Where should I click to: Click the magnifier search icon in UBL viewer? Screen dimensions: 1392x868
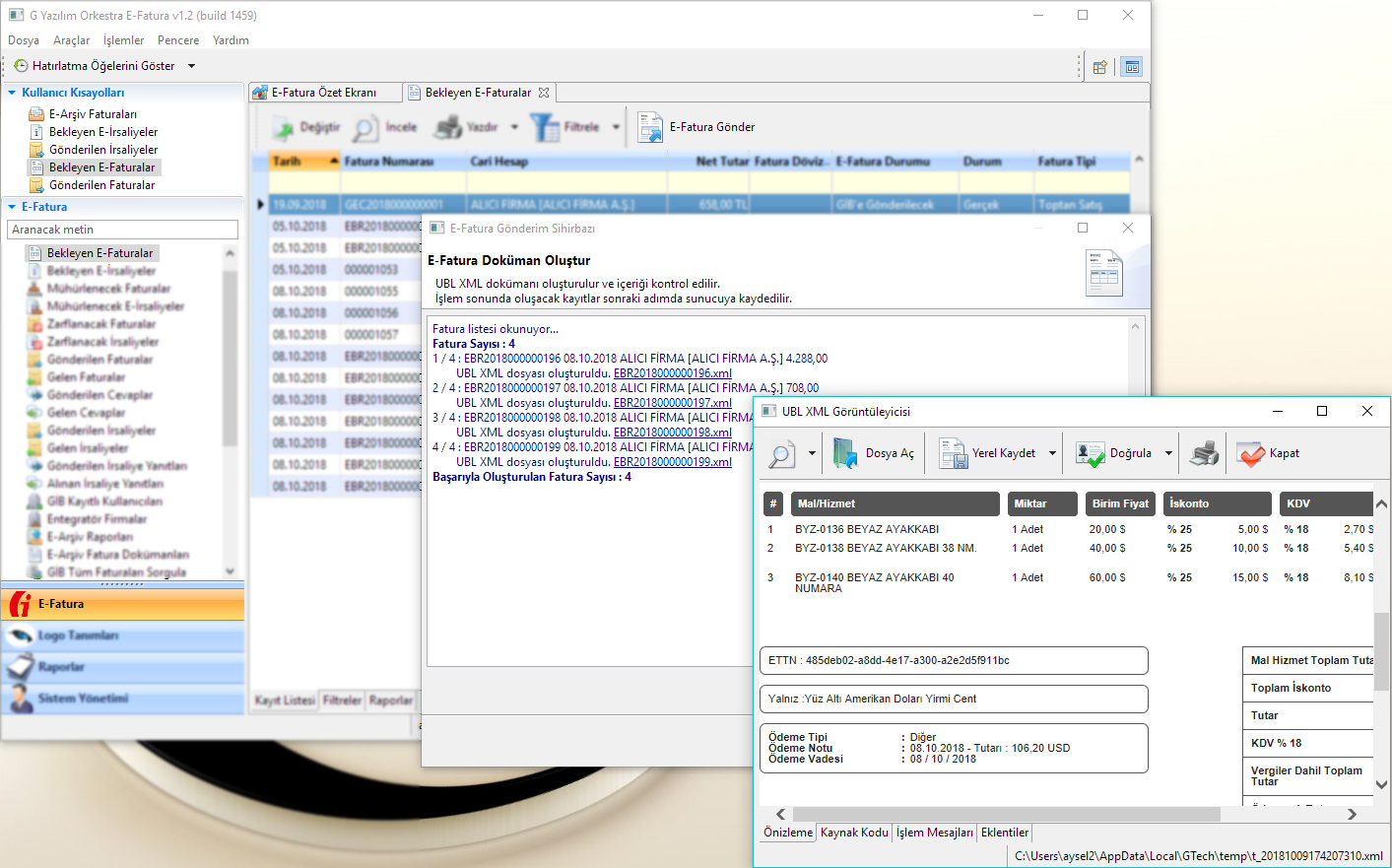pos(781,453)
